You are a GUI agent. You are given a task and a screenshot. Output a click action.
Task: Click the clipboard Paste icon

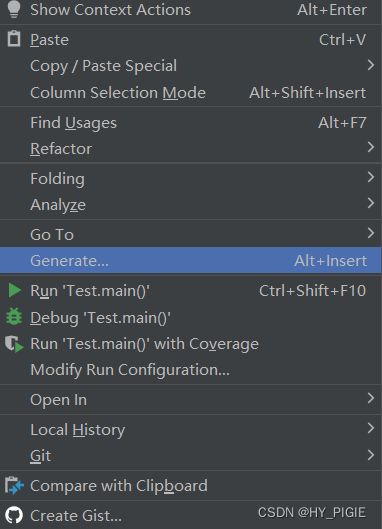14,38
